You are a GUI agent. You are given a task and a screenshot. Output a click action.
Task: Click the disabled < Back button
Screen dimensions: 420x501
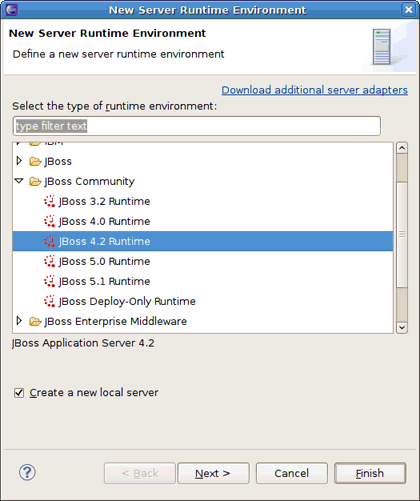140,473
